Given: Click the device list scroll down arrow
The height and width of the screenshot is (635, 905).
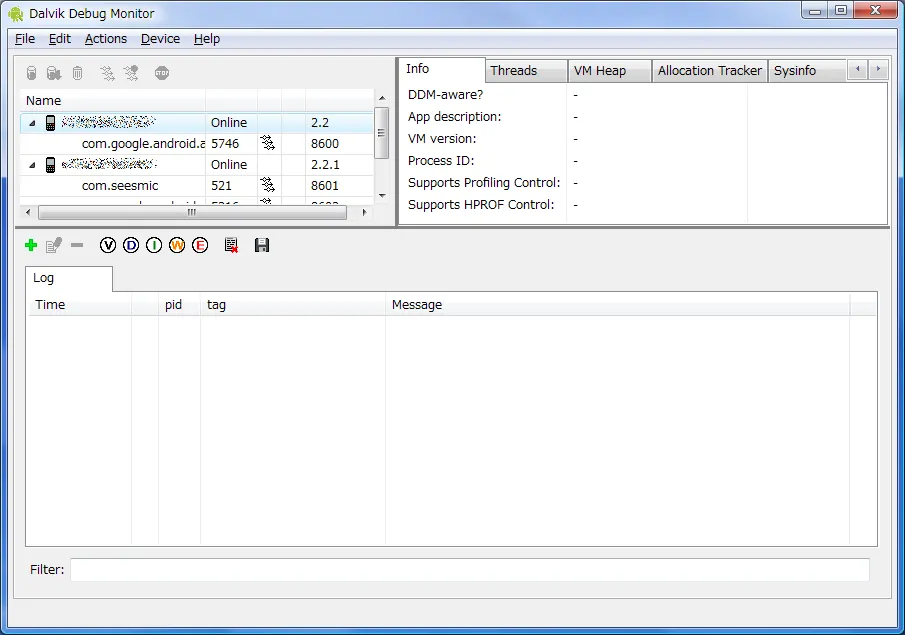Looking at the screenshot, I should coord(382,196).
